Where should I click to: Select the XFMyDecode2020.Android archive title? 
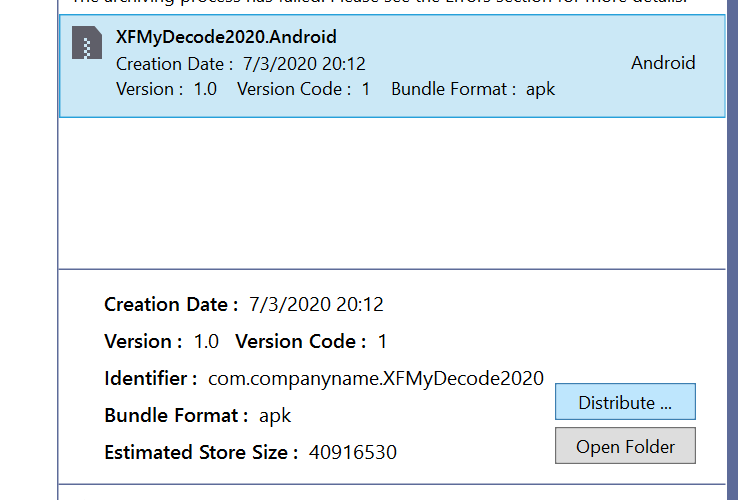pyautogui.click(x=226, y=37)
